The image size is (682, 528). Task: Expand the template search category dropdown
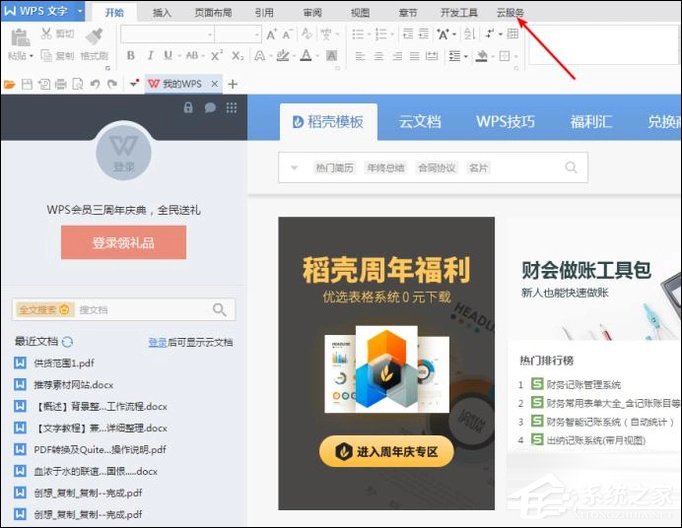click(294, 168)
